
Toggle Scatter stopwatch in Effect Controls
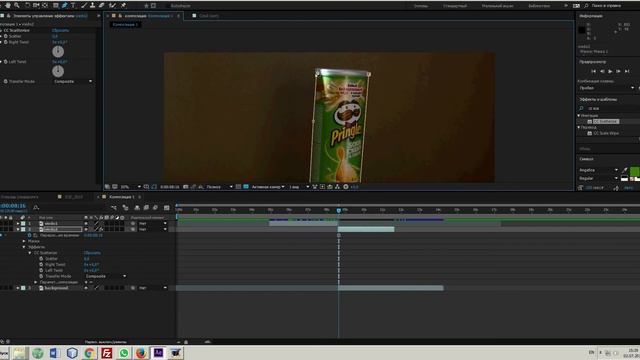click(6, 36)
